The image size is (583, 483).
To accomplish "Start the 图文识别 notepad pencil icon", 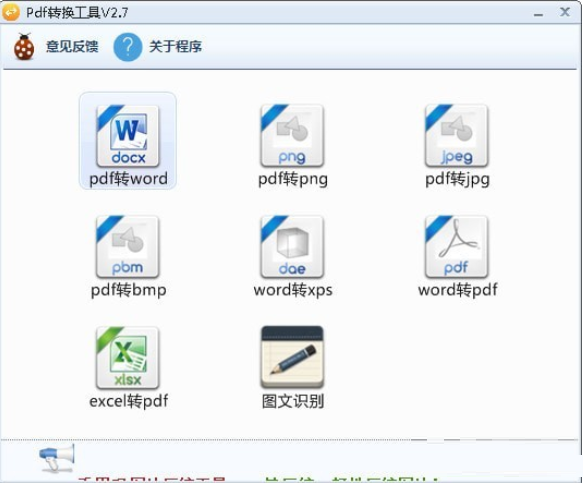I will (x=292, y=357).
